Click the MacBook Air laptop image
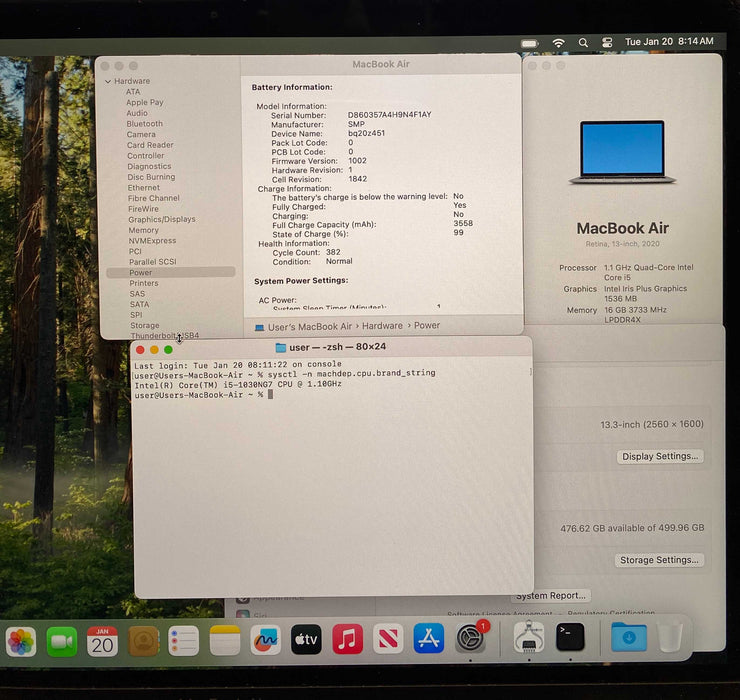The image size is (740, 700). tap(622, 152)
